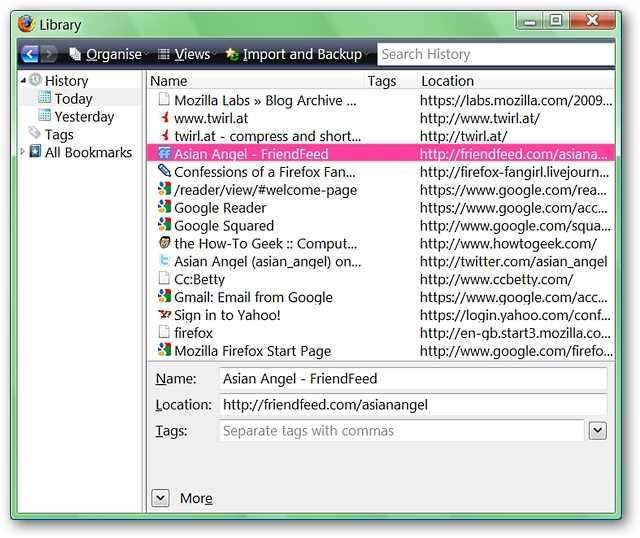Image resolution: width=640 pixels, height=538 pixels.
Task: Click the Tags icon in sidebar
Action: [x=35, y=134]
